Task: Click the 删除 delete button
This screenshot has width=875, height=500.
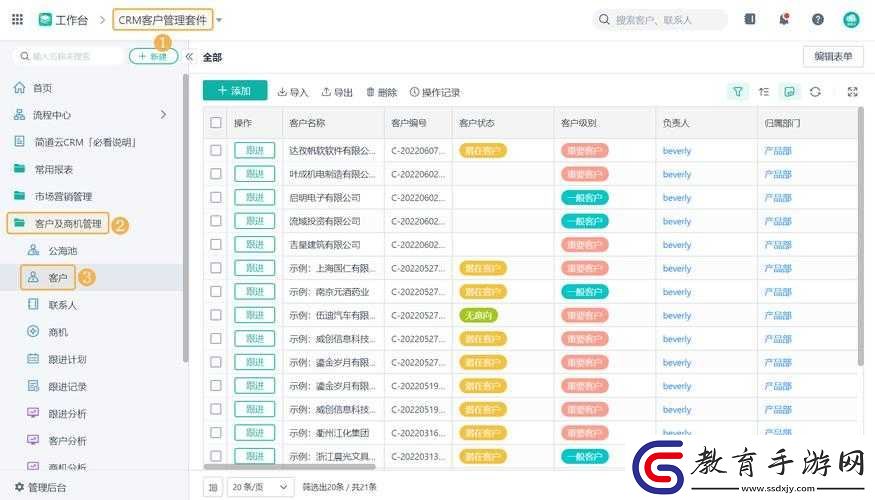Action: (382, 92)
